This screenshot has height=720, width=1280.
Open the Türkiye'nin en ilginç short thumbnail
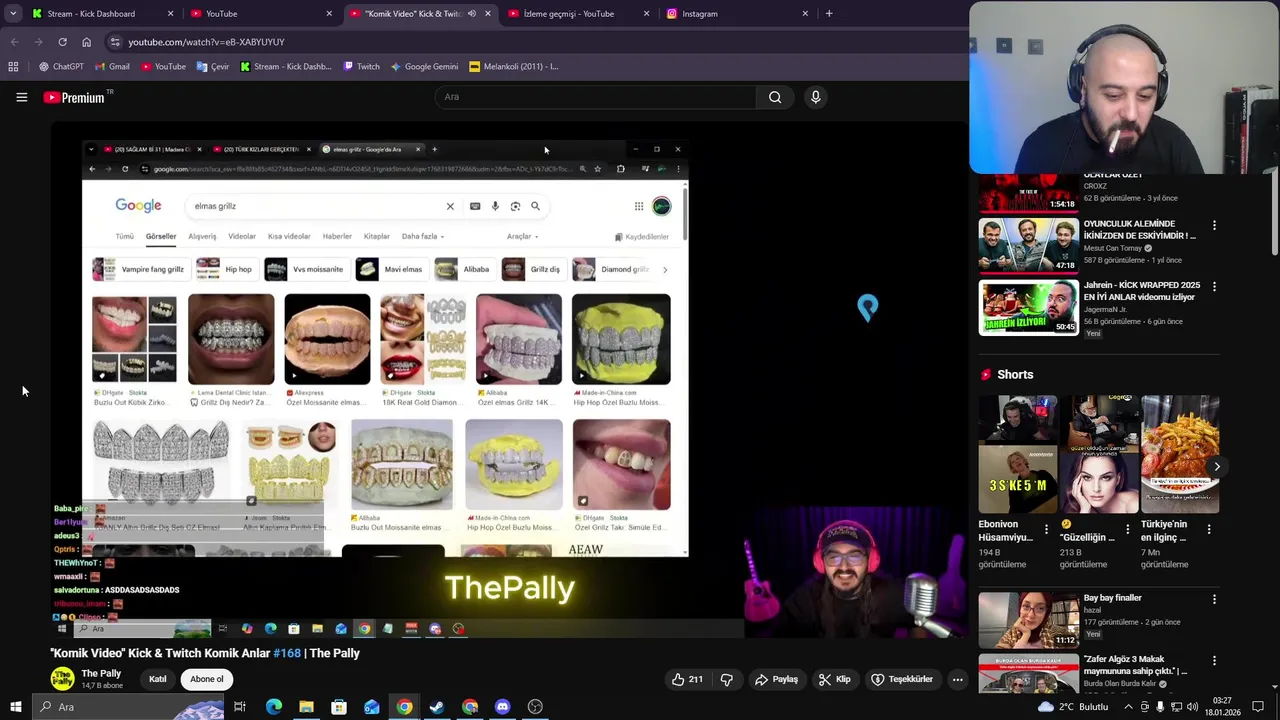point(1180,454)
